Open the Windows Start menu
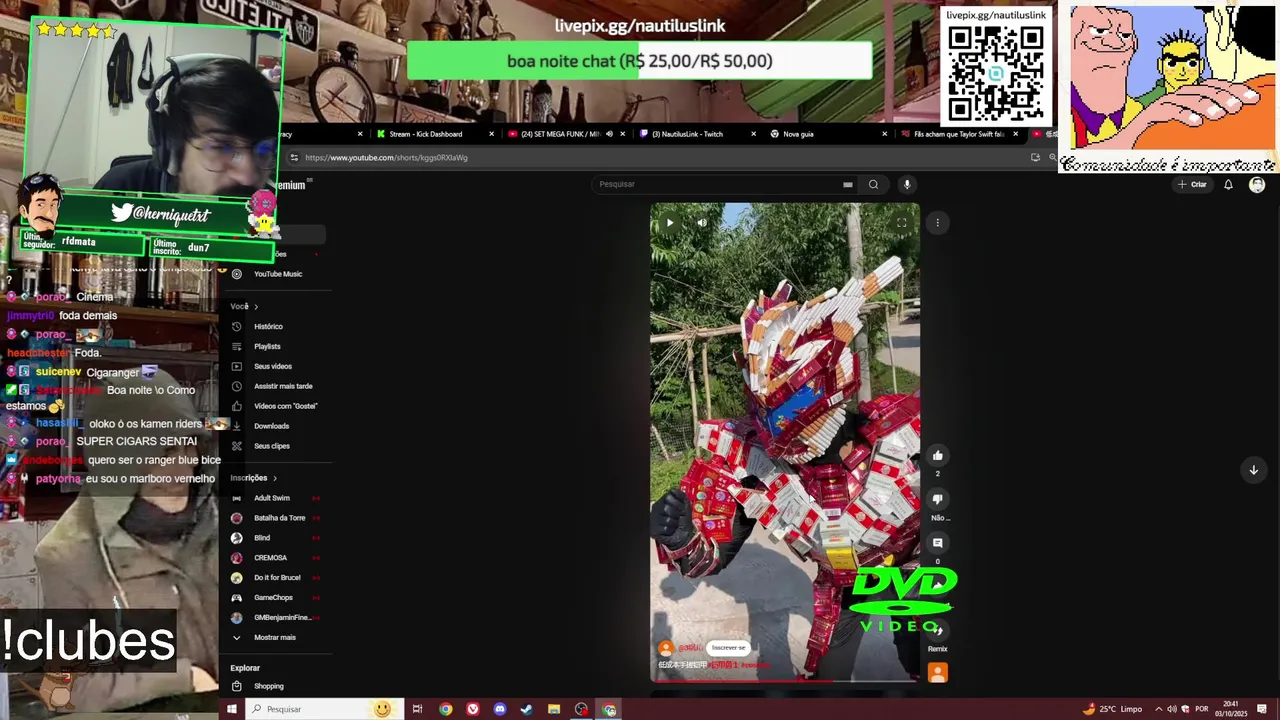Image resolution: width=1280 pixels, height=720 pixels. [231, 709]
